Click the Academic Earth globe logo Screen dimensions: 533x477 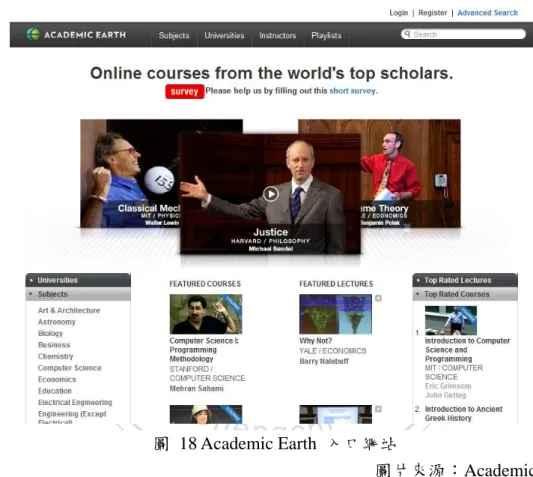[33, 34]
